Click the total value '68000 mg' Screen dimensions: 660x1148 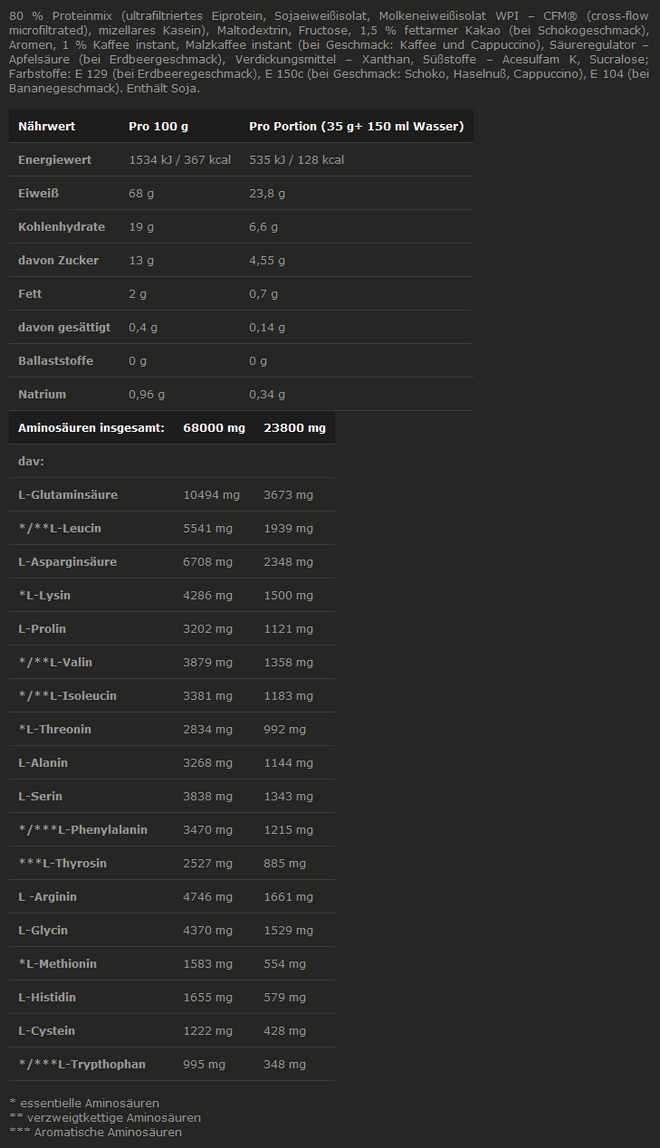(214, 428)
